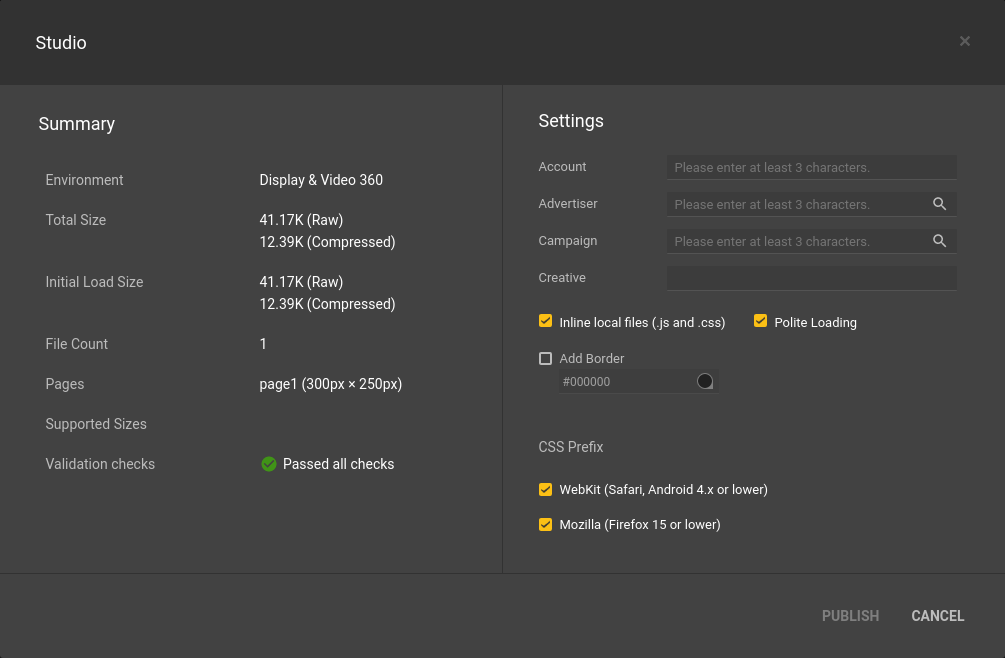
Task: Click into the Campaign text field
Action: [x=795, y=241]
